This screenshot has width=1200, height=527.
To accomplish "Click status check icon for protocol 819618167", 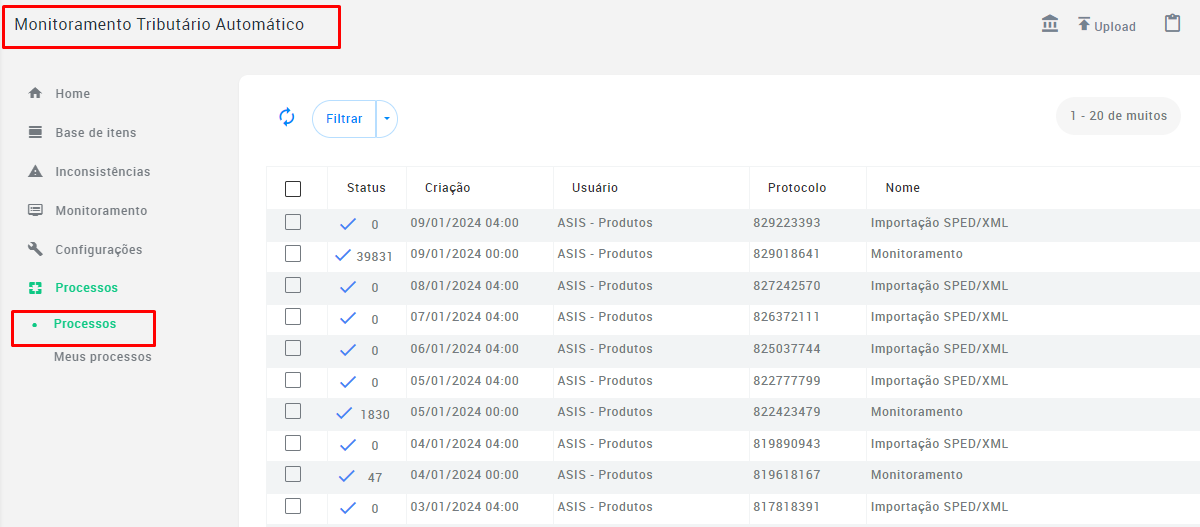I will 348,476.
